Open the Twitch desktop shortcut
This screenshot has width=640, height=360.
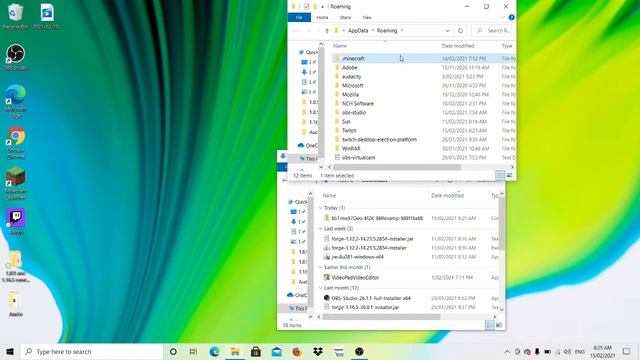[x=16, y=221]
